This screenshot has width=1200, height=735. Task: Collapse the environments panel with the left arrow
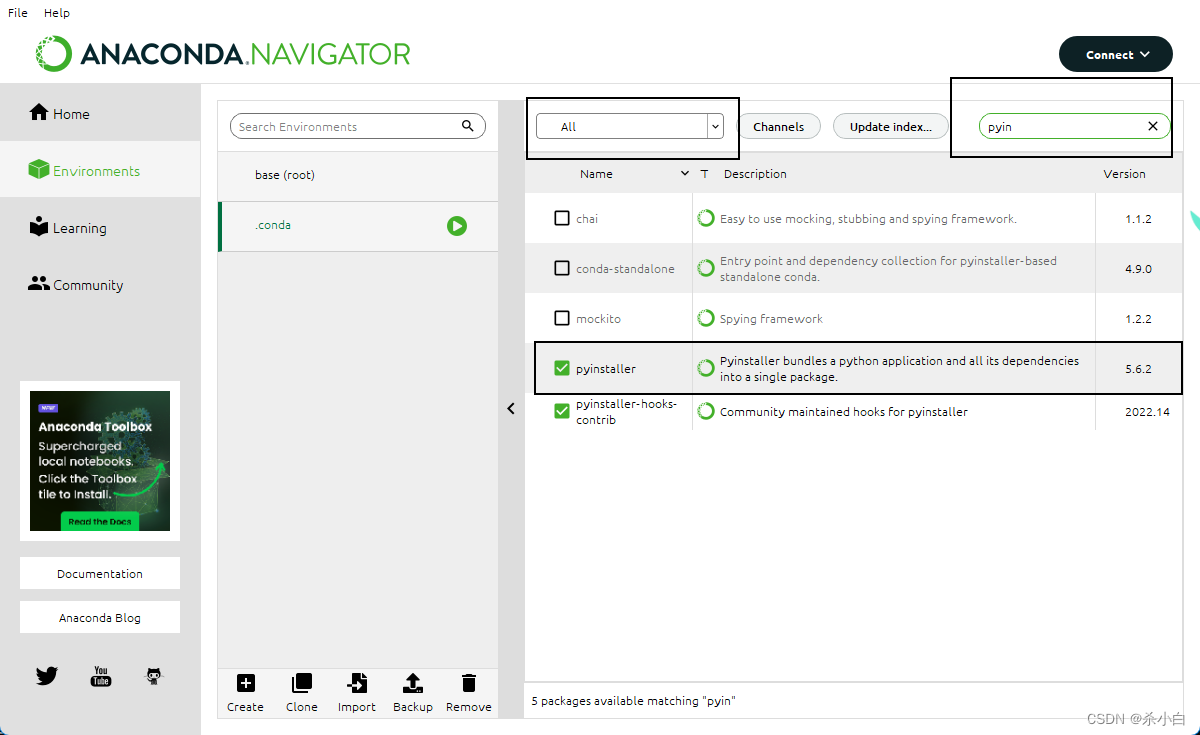[511, 408]
